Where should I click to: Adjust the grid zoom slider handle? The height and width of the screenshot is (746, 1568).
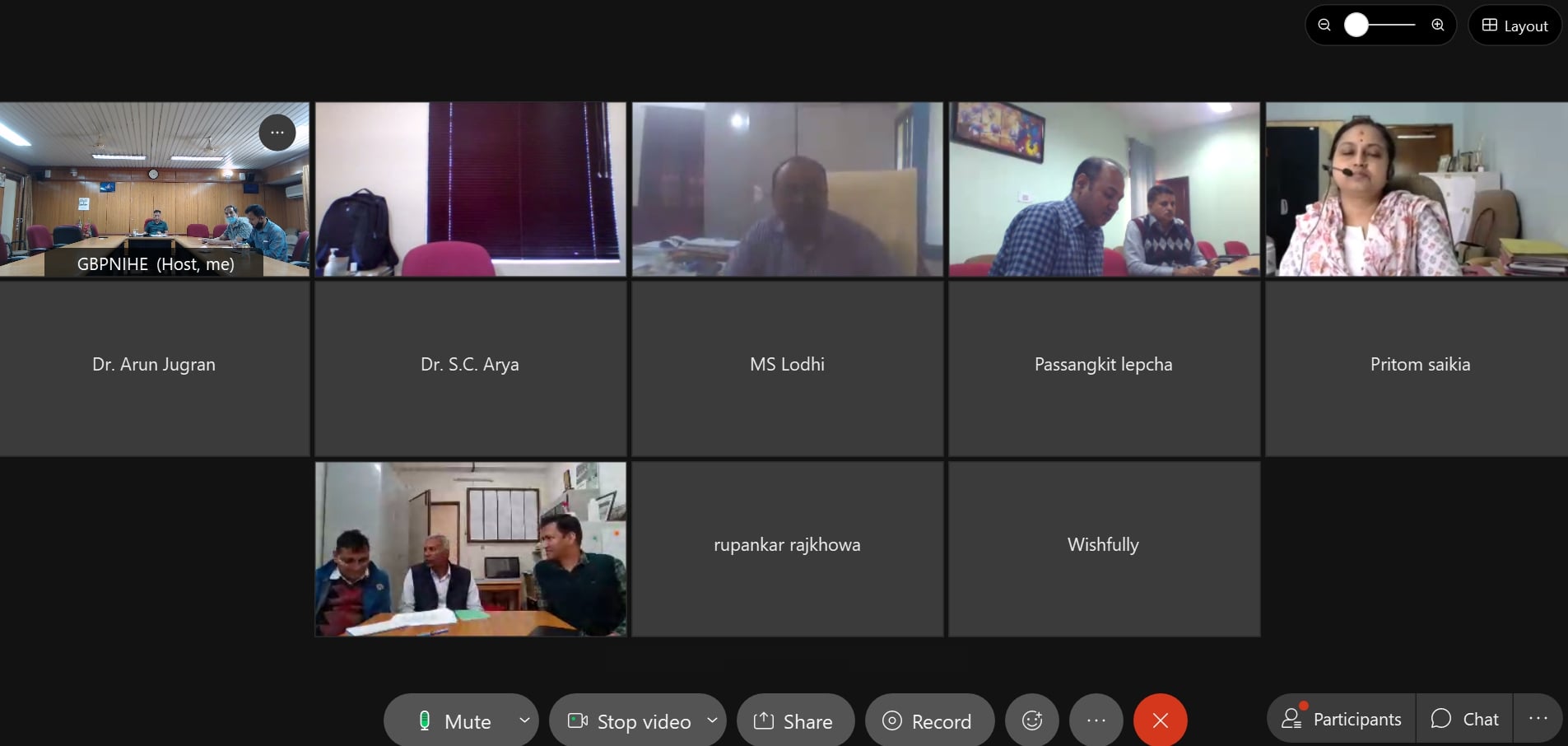coord(1356,25)
